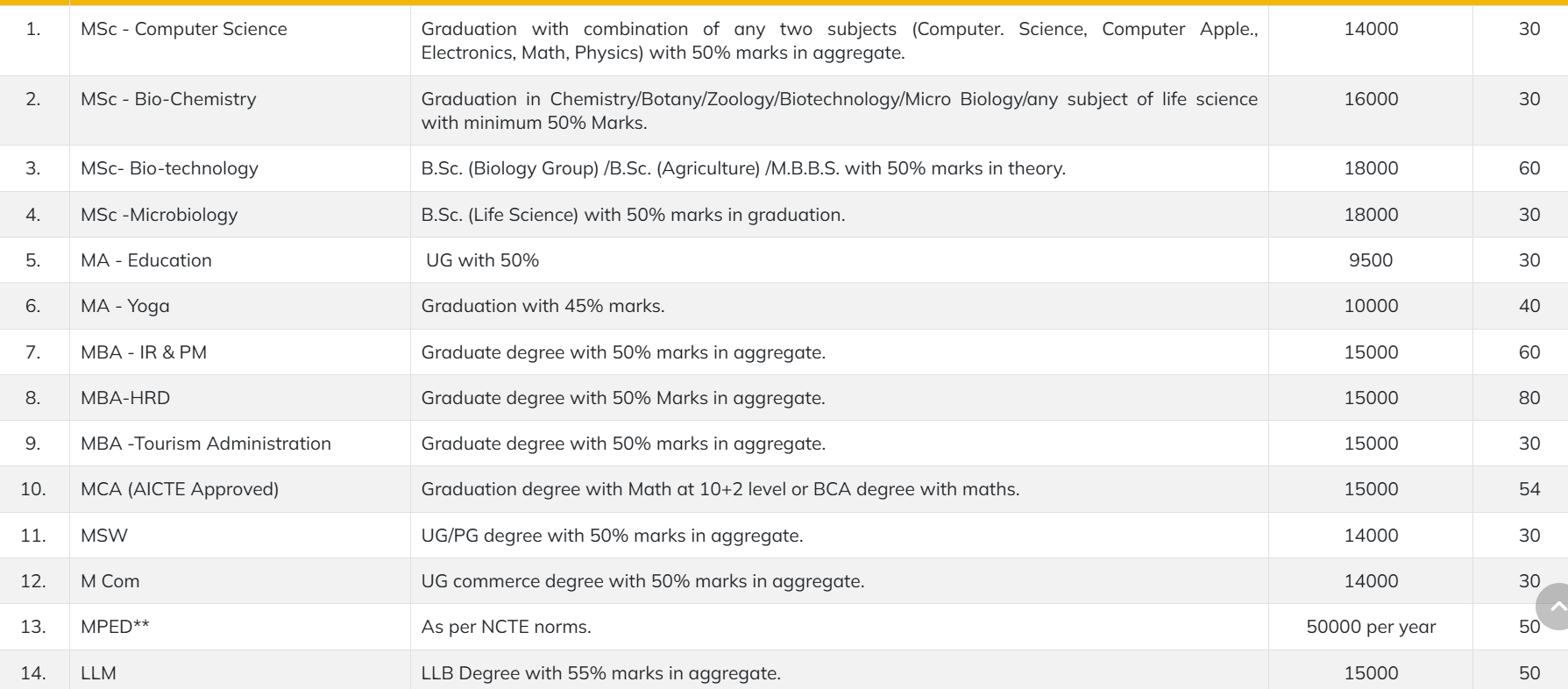
Task: Select the MSc- Bio-technology row name
Action: [x=169, y=168]
